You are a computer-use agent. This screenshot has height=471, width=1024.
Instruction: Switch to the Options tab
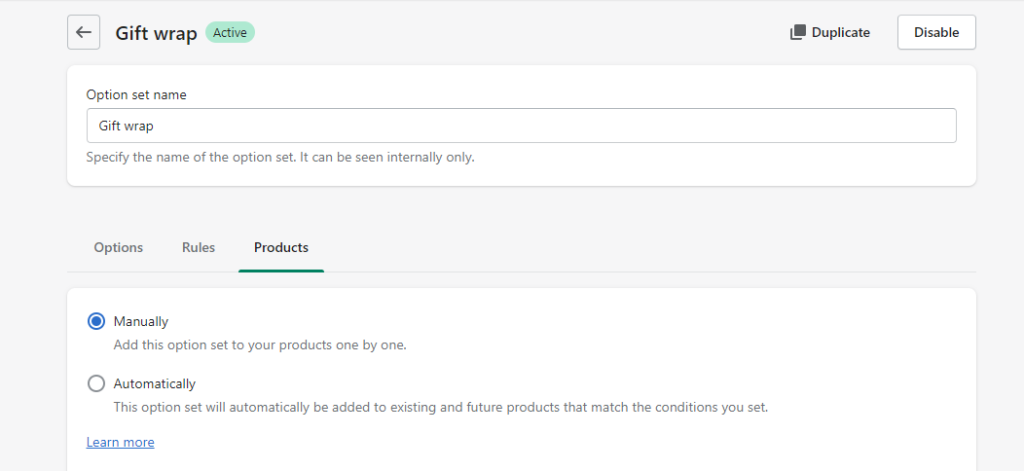pos(118,248)
